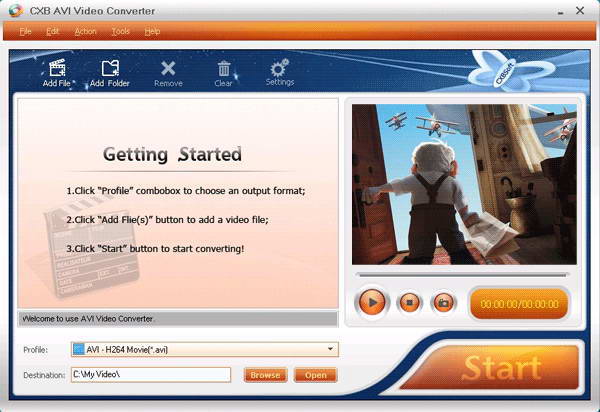Click the Profile: label
Screen dimensions: 600x412
coord(36,350)
